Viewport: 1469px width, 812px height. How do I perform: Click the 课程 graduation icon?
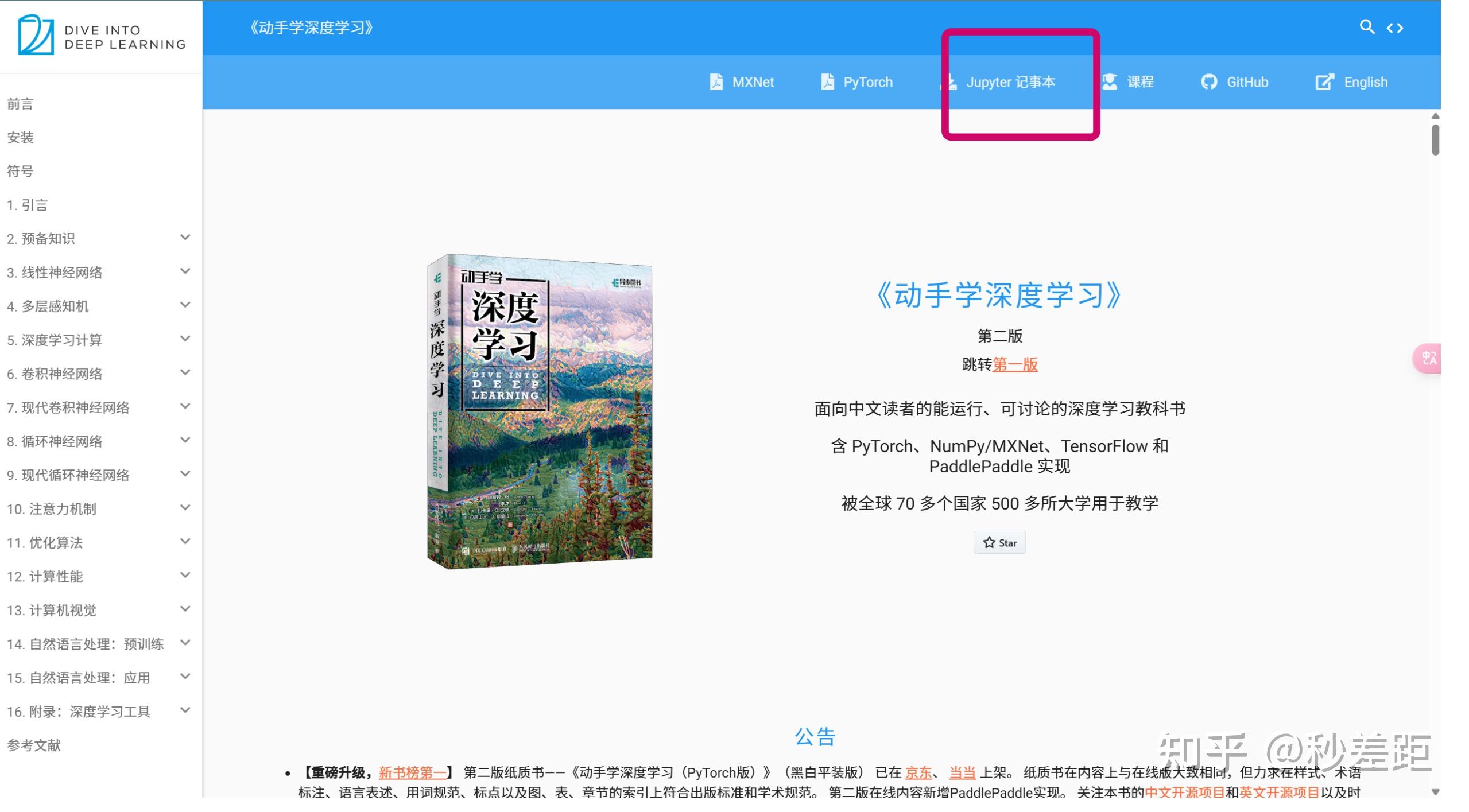[1110, 82]
